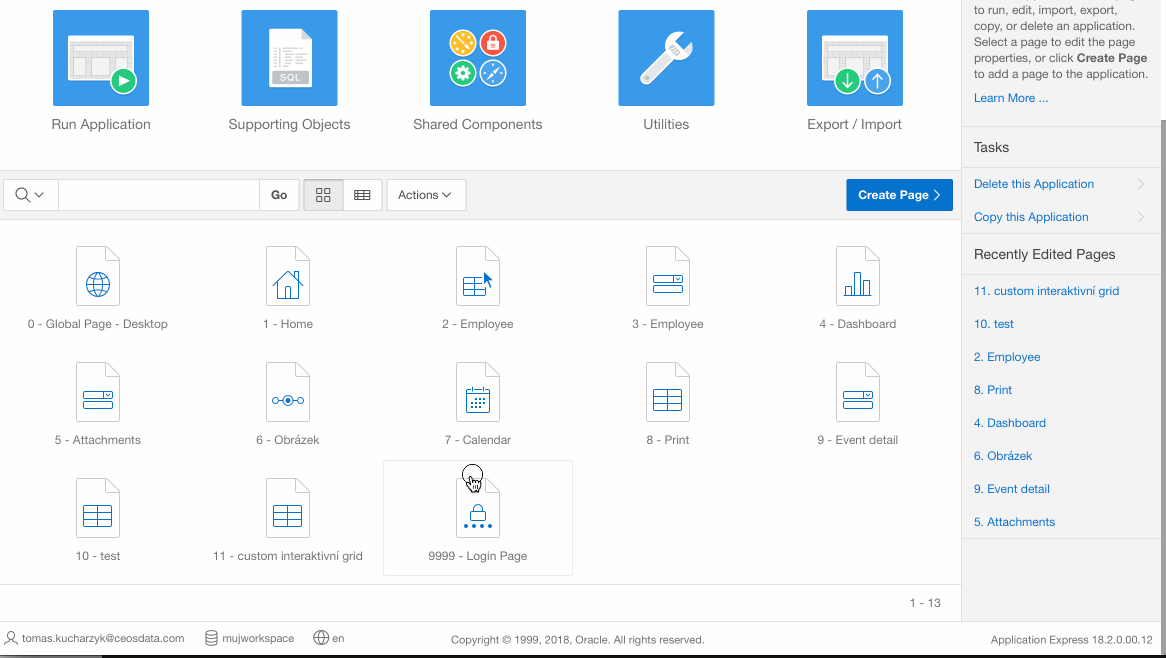Screen dimensions: 1166x658
Task: Expand Delete this Application task arrow
Action: pyautogui.click(x=1141, y=184)
